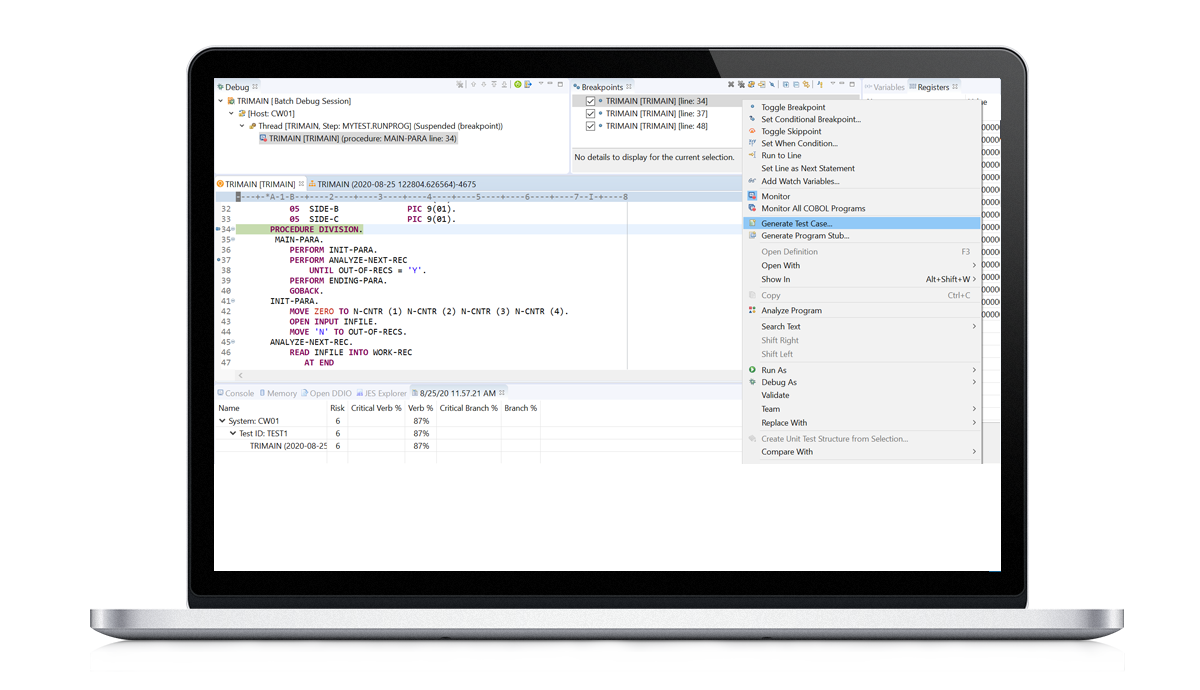Screen dimensions: 1200x690
Task: Click the Toggle Skippoint icon in context menu
Action: point(752,131)
